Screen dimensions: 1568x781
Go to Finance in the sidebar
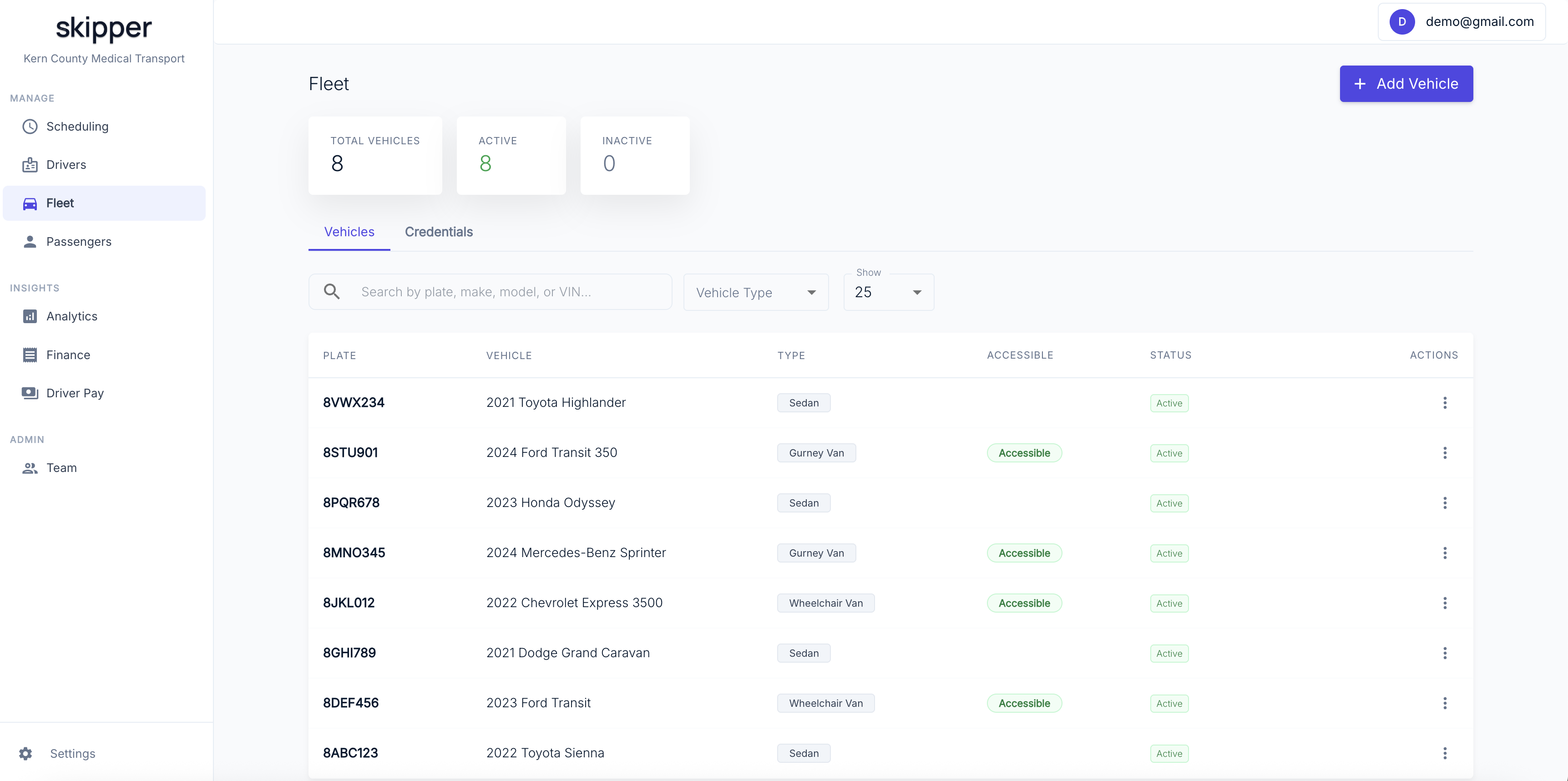(104, 355)
